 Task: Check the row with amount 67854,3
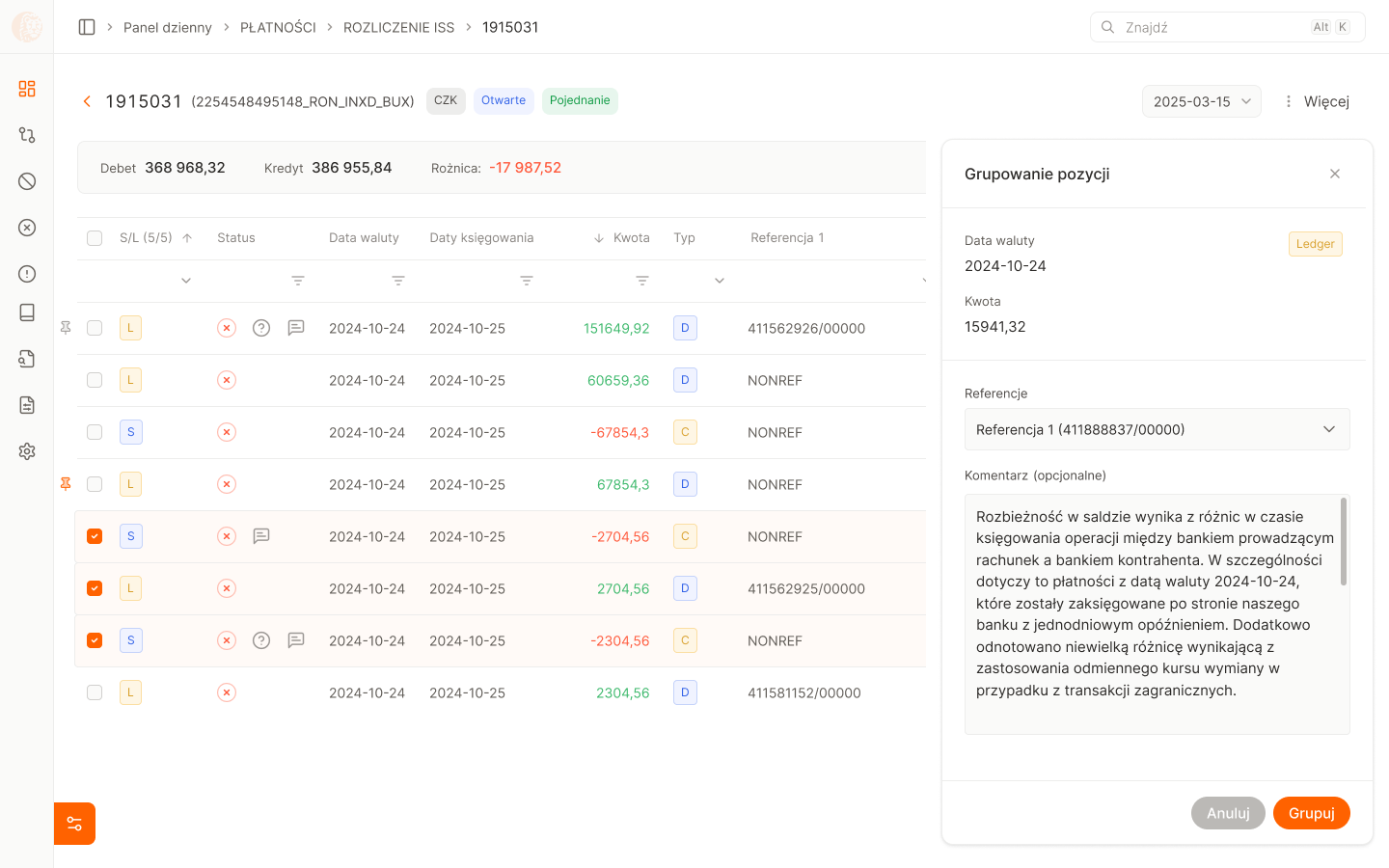coord(95,484)
